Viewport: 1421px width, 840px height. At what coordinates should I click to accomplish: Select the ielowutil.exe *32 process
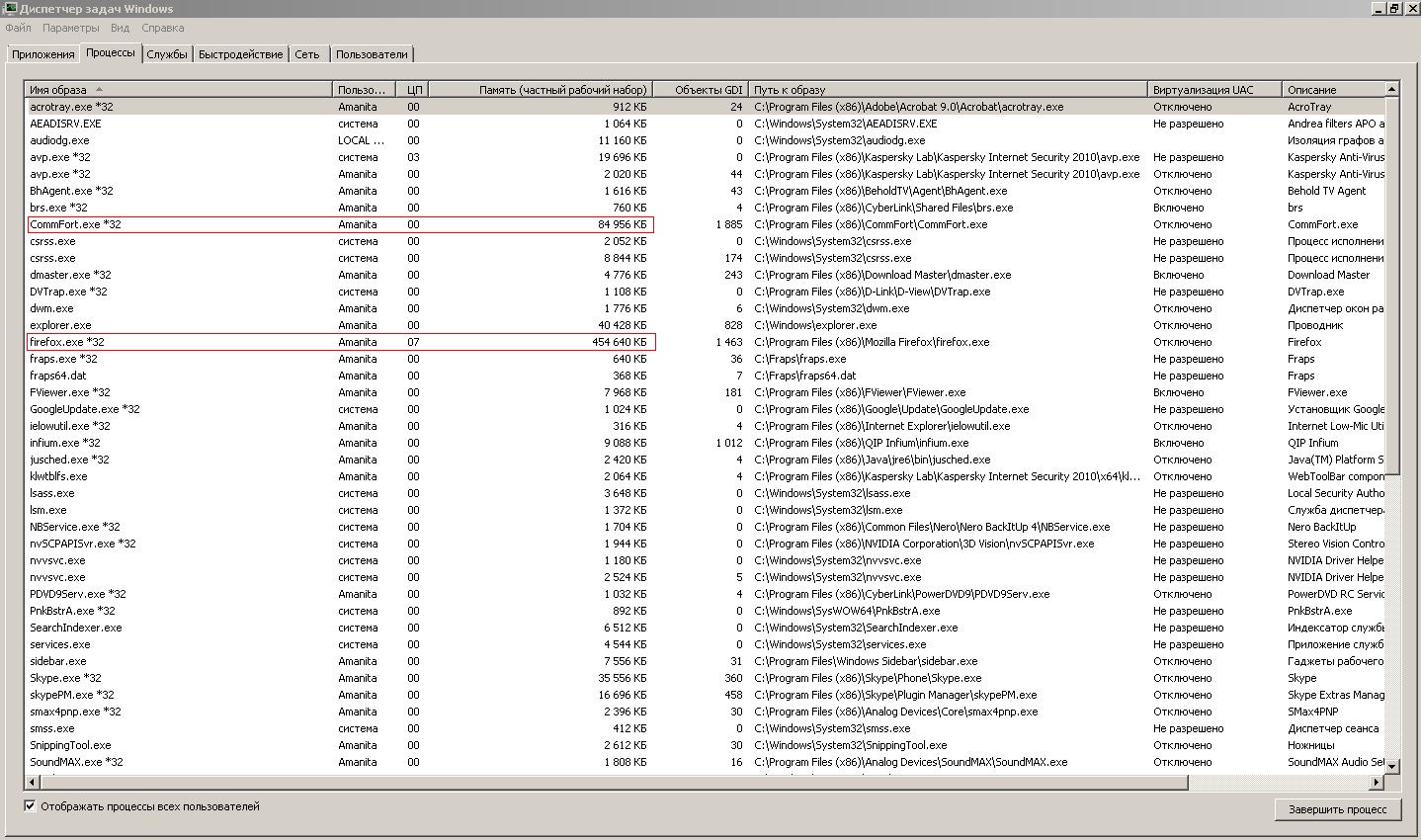(706, 426)
